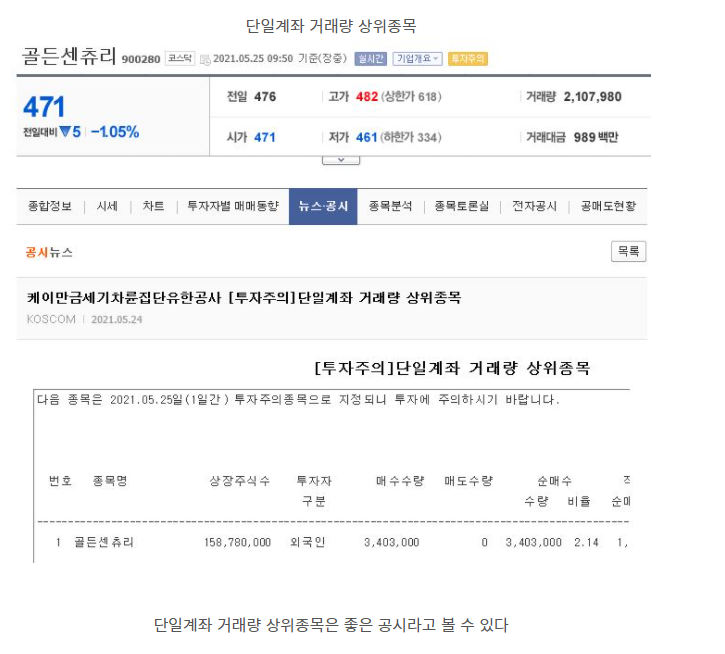The image size is (725, 654).
Task: Click the 매수수량 3,403,000 cell
Action: click(392, 542)
